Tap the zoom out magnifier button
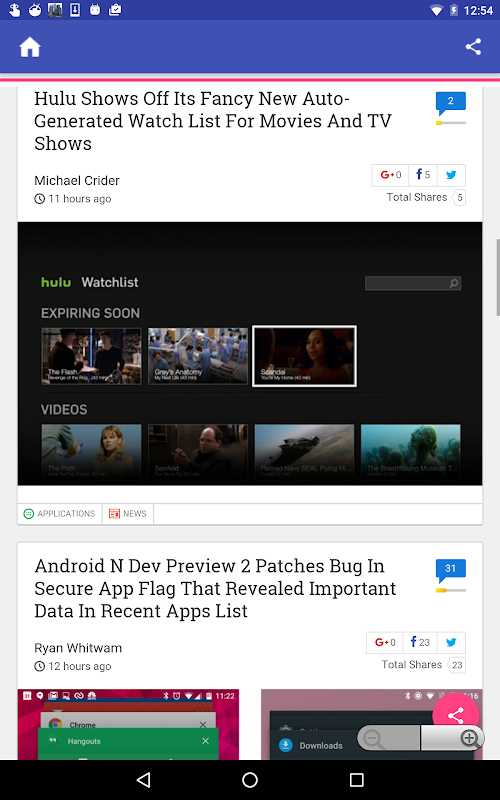Image resolution: width=500 pixels, height=800 pixels. 389,738
